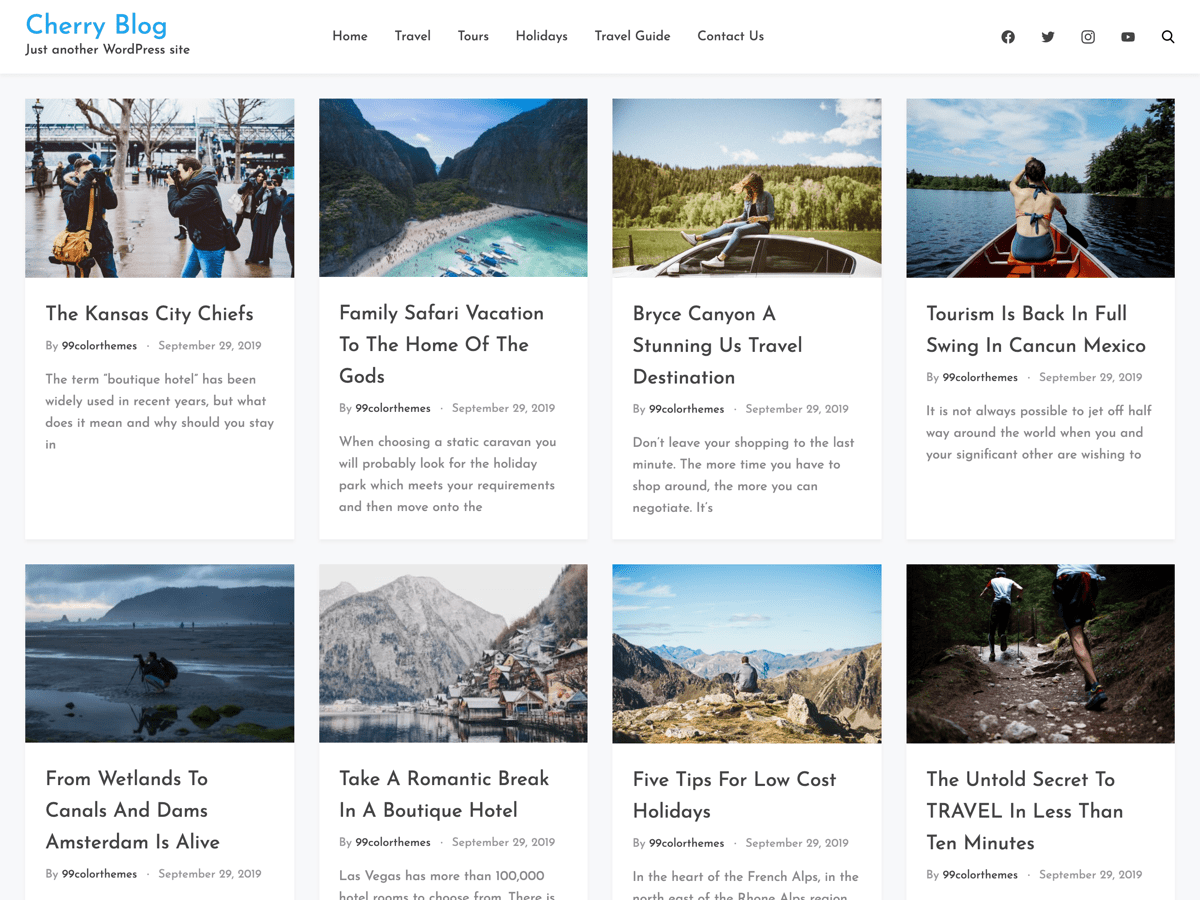Viewport: 1200px width, 900px height.
Task: Open the YouTube social icon
Action: (x=1127, y=36)
